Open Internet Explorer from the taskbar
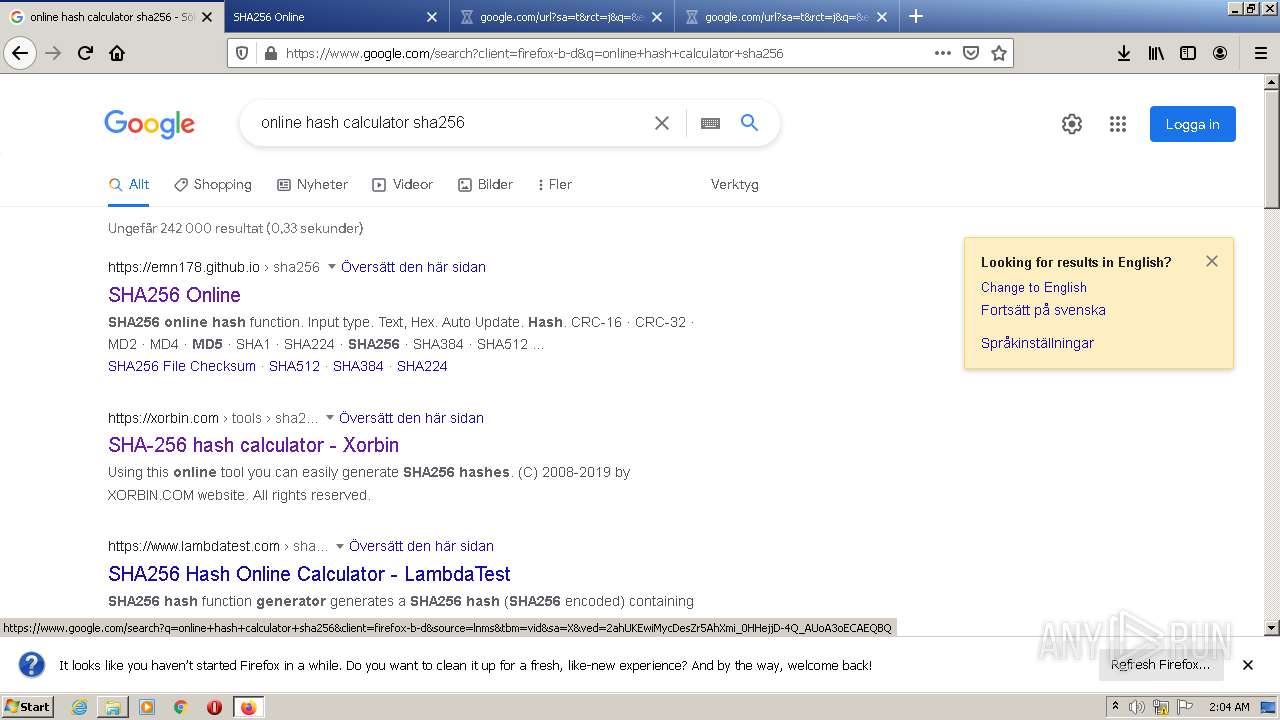The height and width of the screenshot is (720, 1280). pos(79,707)
